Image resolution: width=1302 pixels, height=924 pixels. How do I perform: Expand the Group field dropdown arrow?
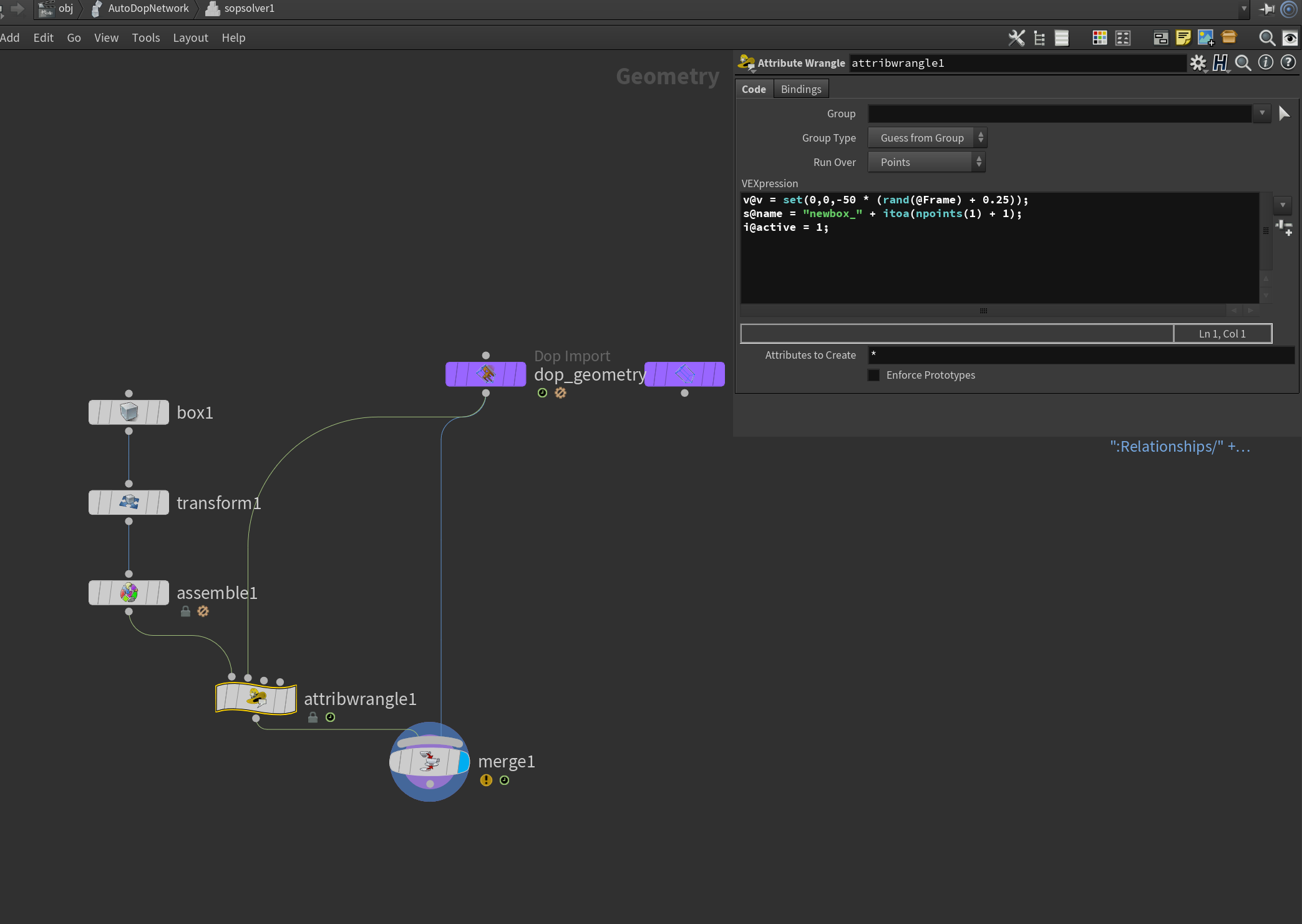[x=1262, y=114]
